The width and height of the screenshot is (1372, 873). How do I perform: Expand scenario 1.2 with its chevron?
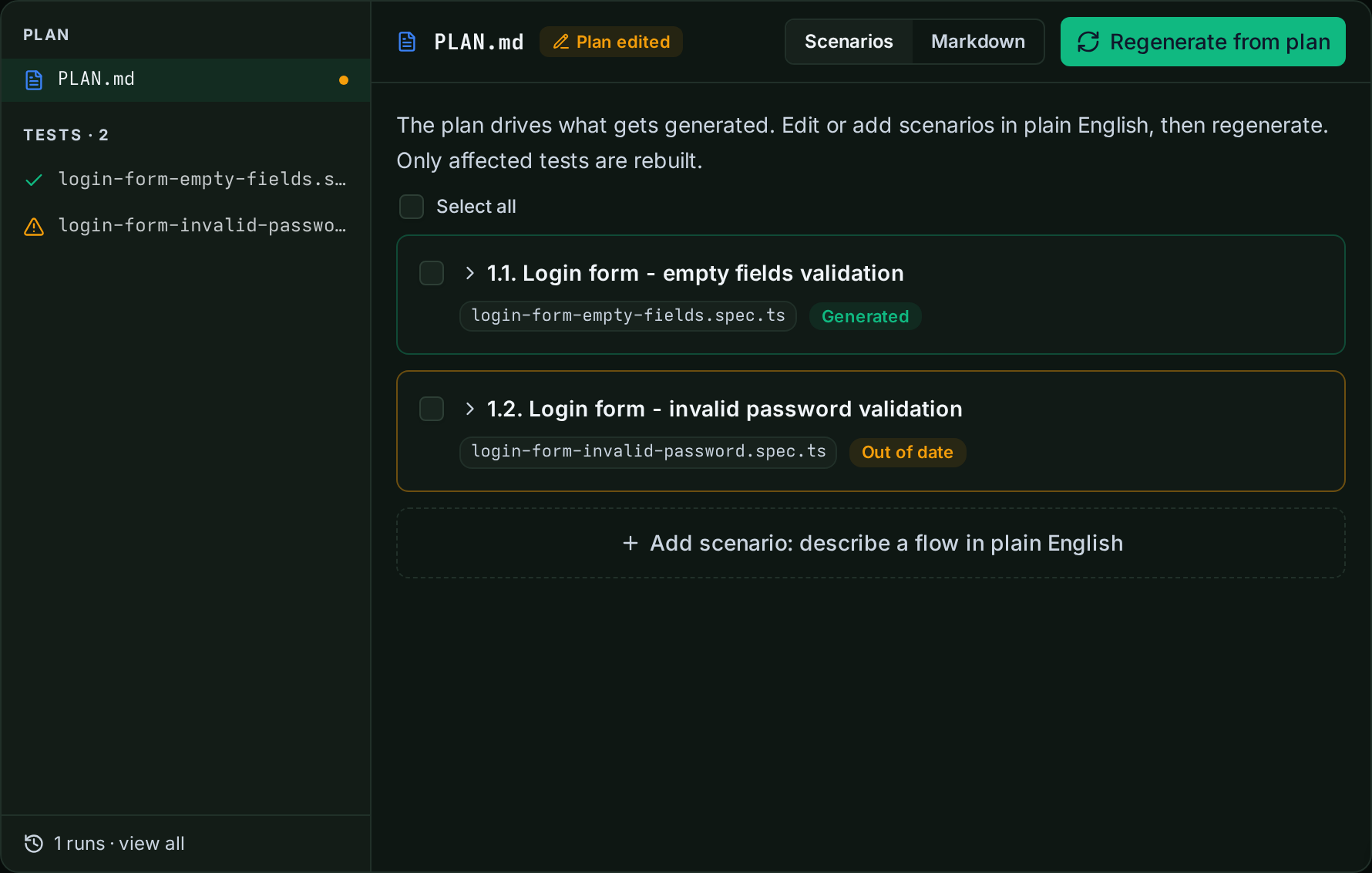469,409
